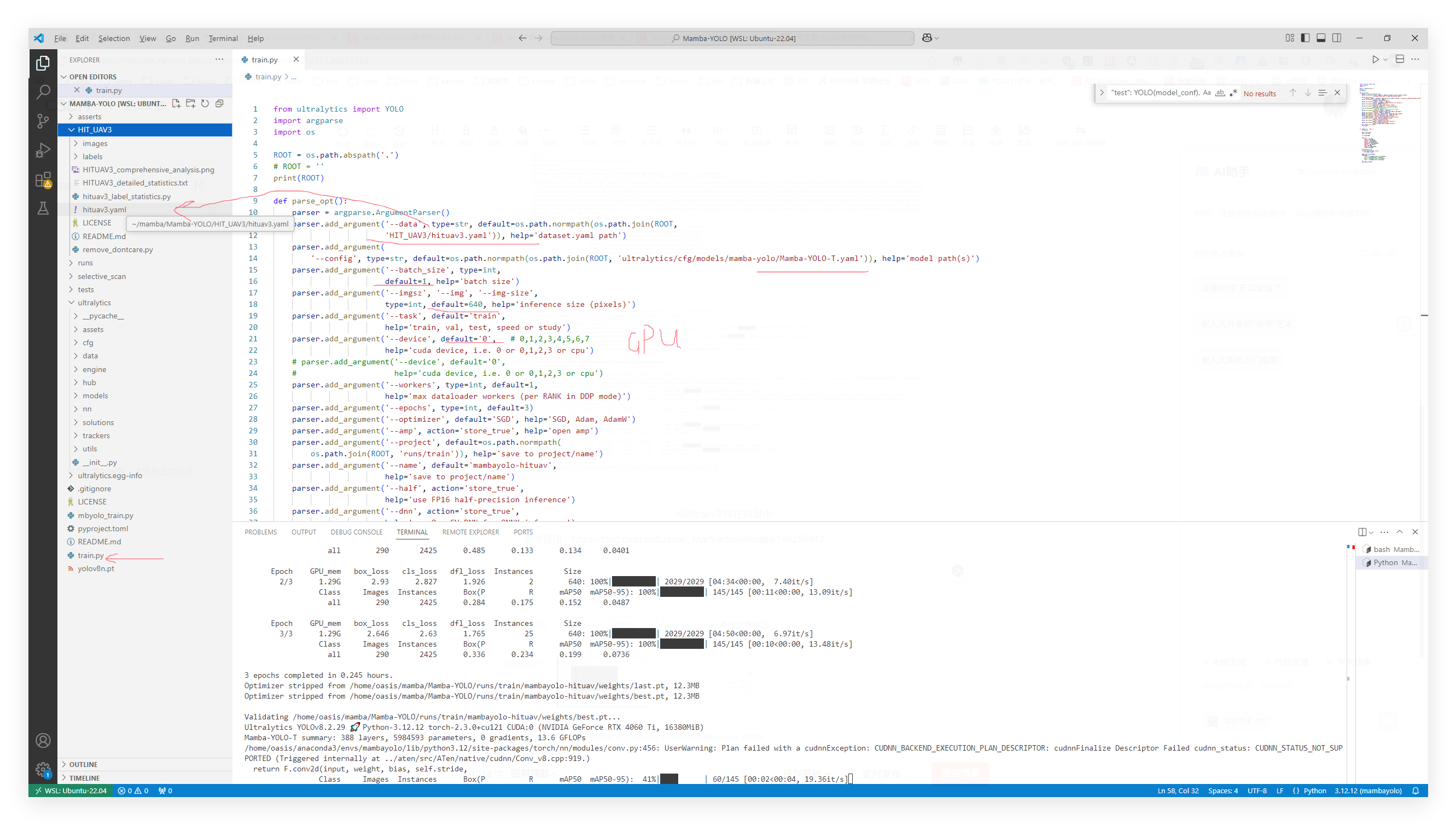Open the Search view
Screen dimensions: 1456x825
(43, 91)
